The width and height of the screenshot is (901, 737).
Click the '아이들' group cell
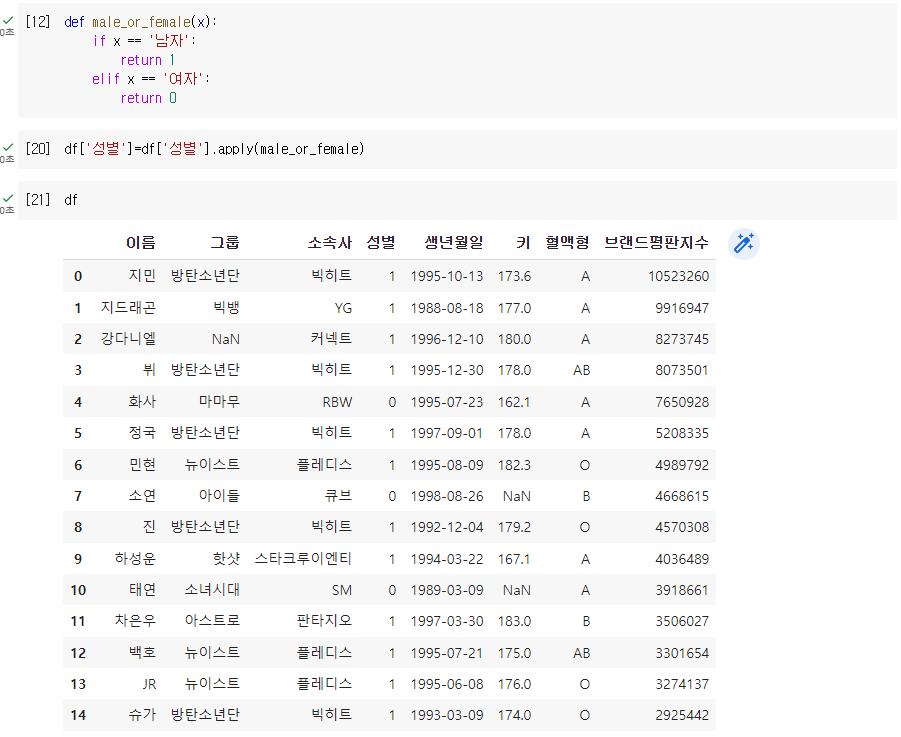[x=219, y=495]
